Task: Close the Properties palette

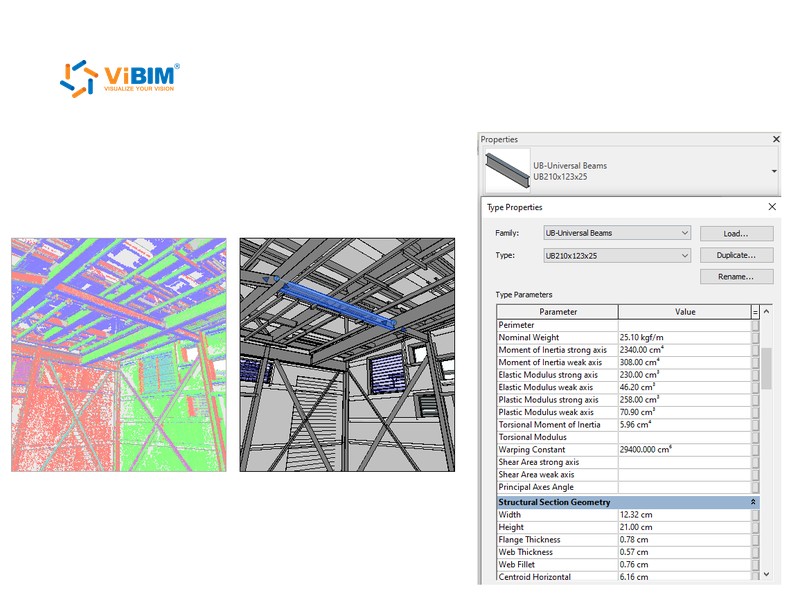Action: point(776,139)
